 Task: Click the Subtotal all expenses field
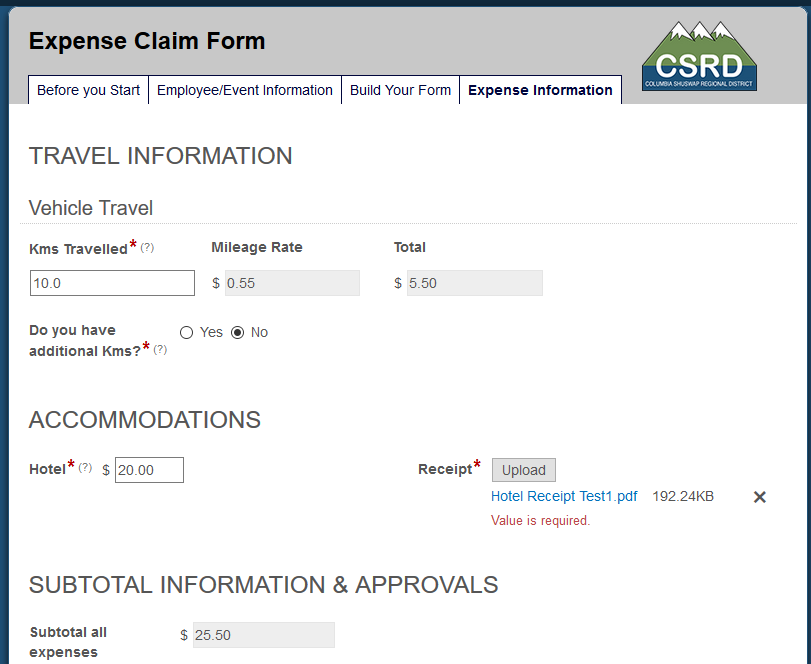pos(264,635)
